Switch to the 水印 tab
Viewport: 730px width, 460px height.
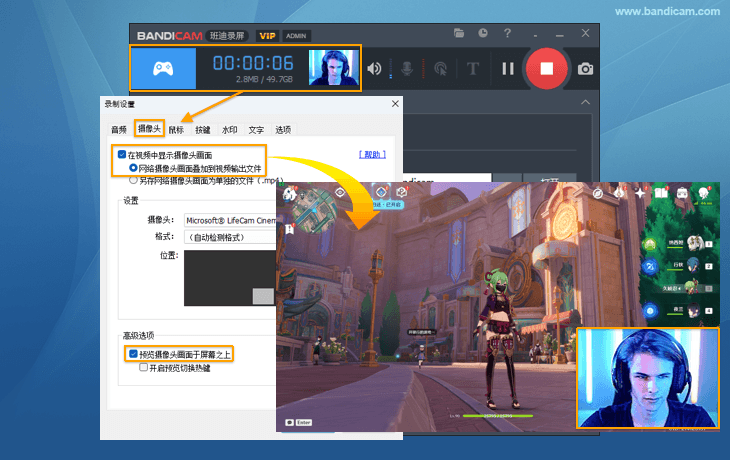(x=229, y=129)
